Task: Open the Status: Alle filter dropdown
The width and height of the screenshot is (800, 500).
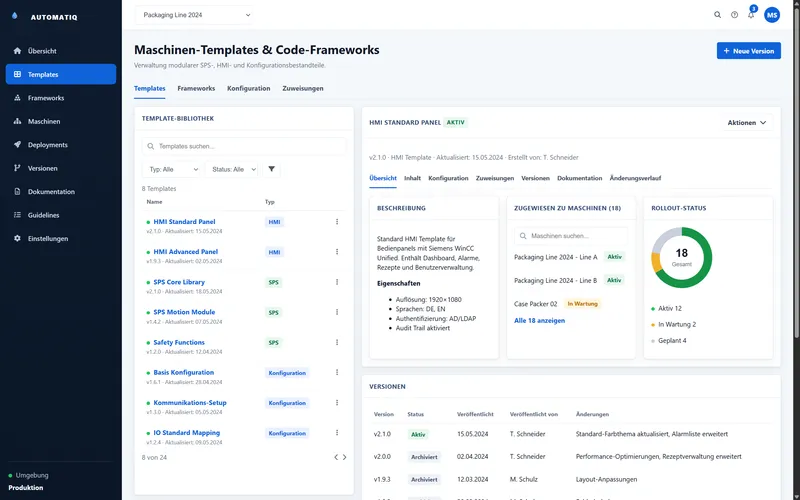Action: [233, 169]
